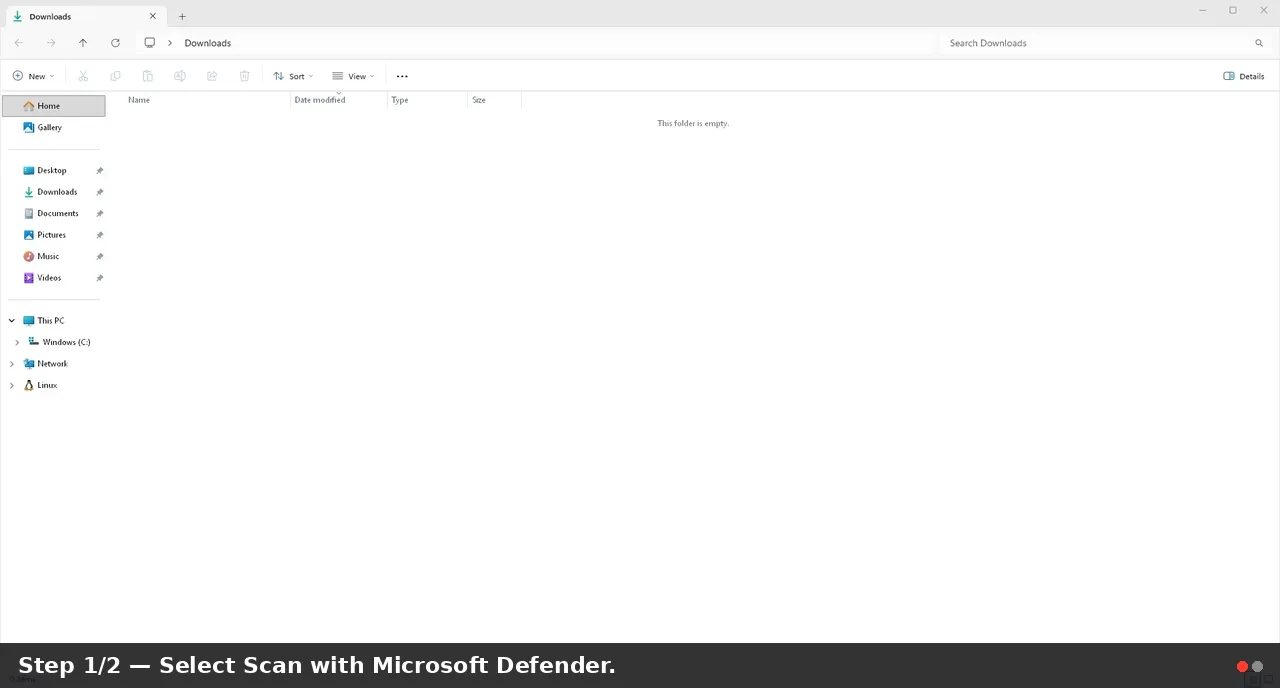Viewport: 1280px width, 688px height.
Task: Click the Copy icon in toolbar
Action: pyautogui.click(x=115, y=76)
